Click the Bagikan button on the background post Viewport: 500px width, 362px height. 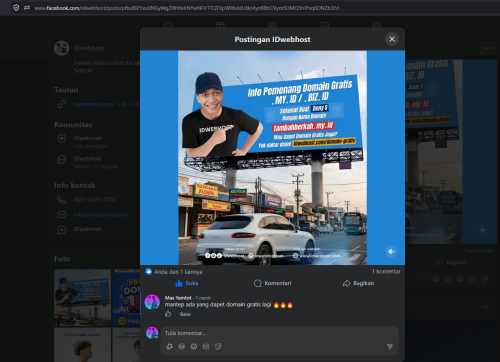click(452, 262)
